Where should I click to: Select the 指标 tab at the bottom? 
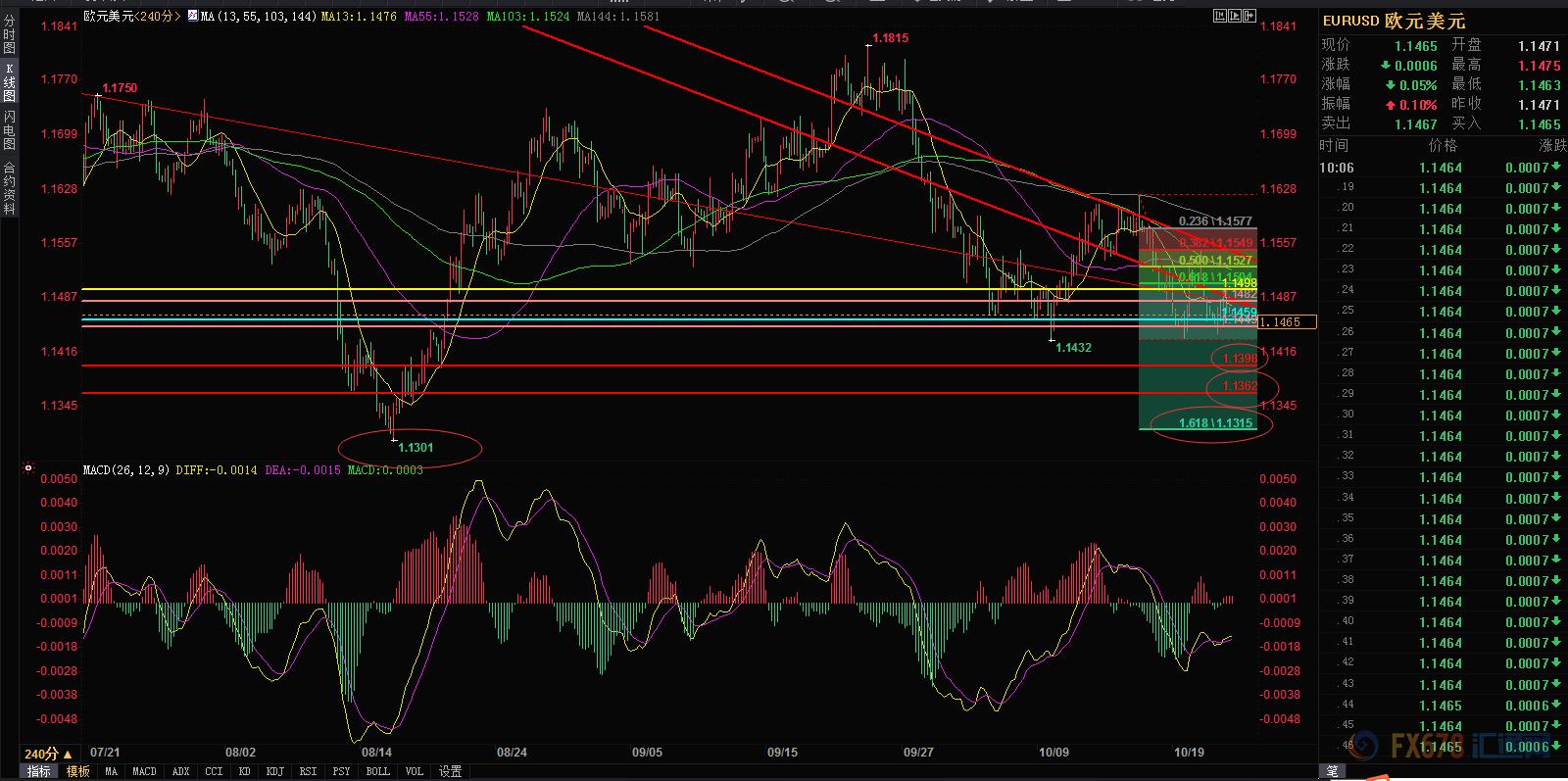(38, 771)
